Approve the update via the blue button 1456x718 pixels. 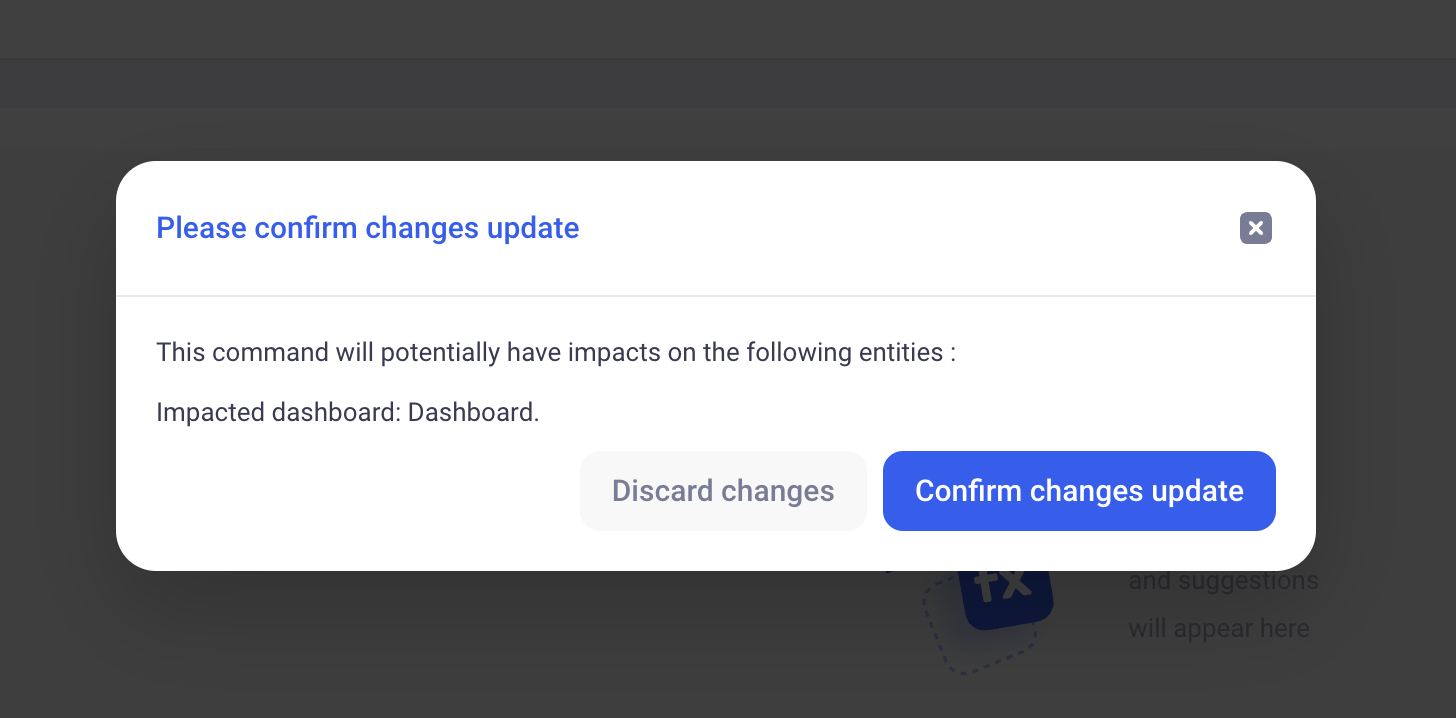[x=1079, y=491]
